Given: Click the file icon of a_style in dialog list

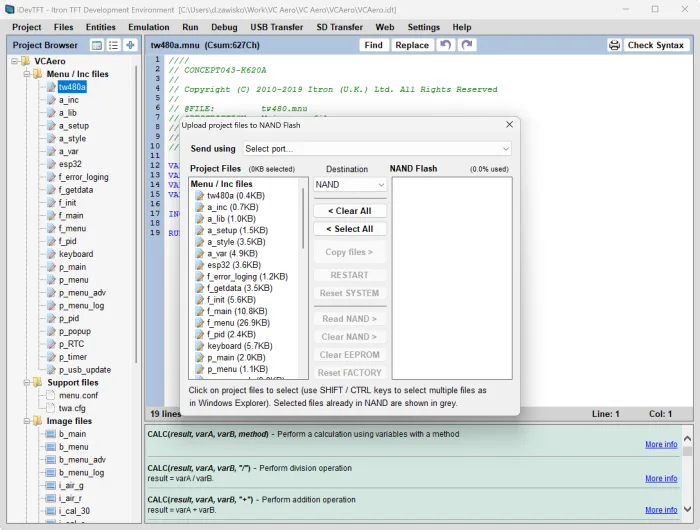Looking at the screenshot, I should click(200, 242).
